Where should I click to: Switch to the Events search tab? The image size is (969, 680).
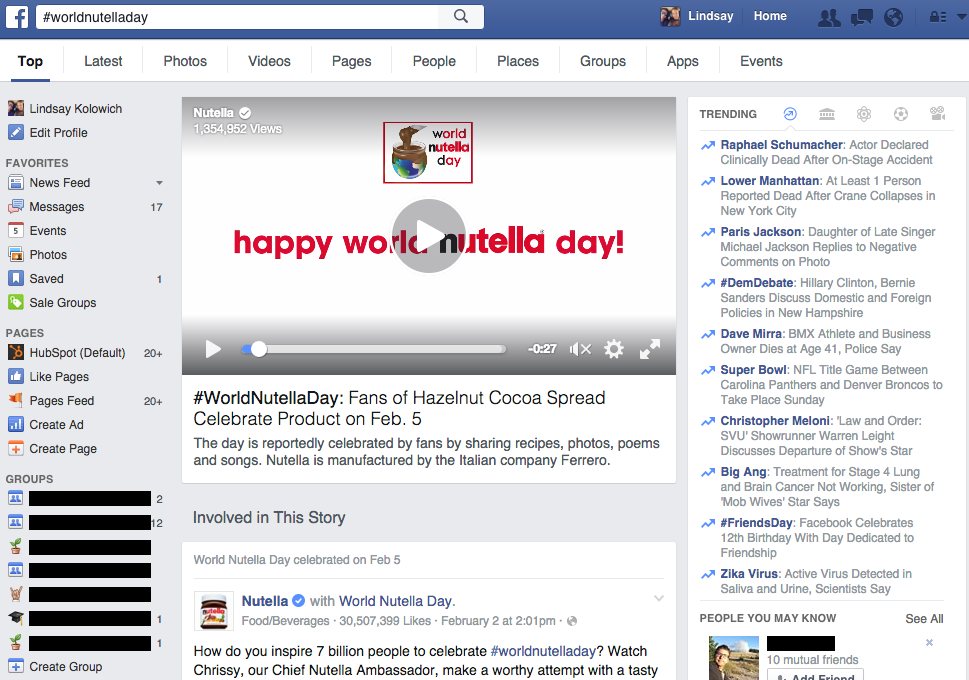[761, 61]
